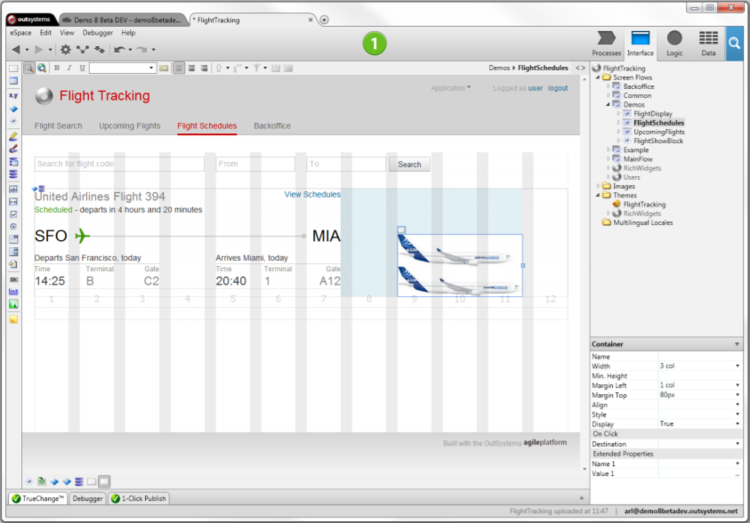
Task: Open the Margin Left property dropdown
Action: (x=737, y=385)
